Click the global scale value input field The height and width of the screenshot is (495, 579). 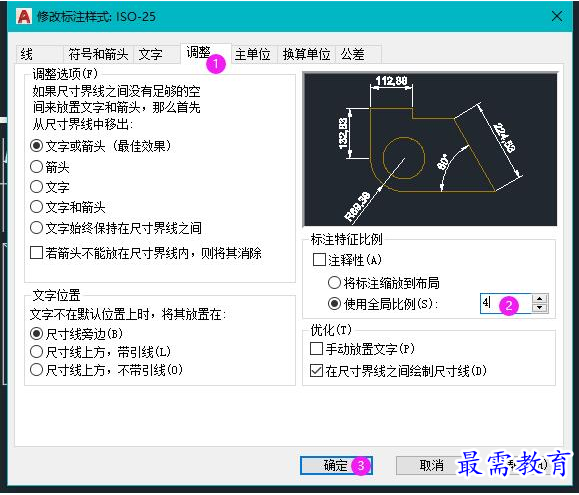506,303
